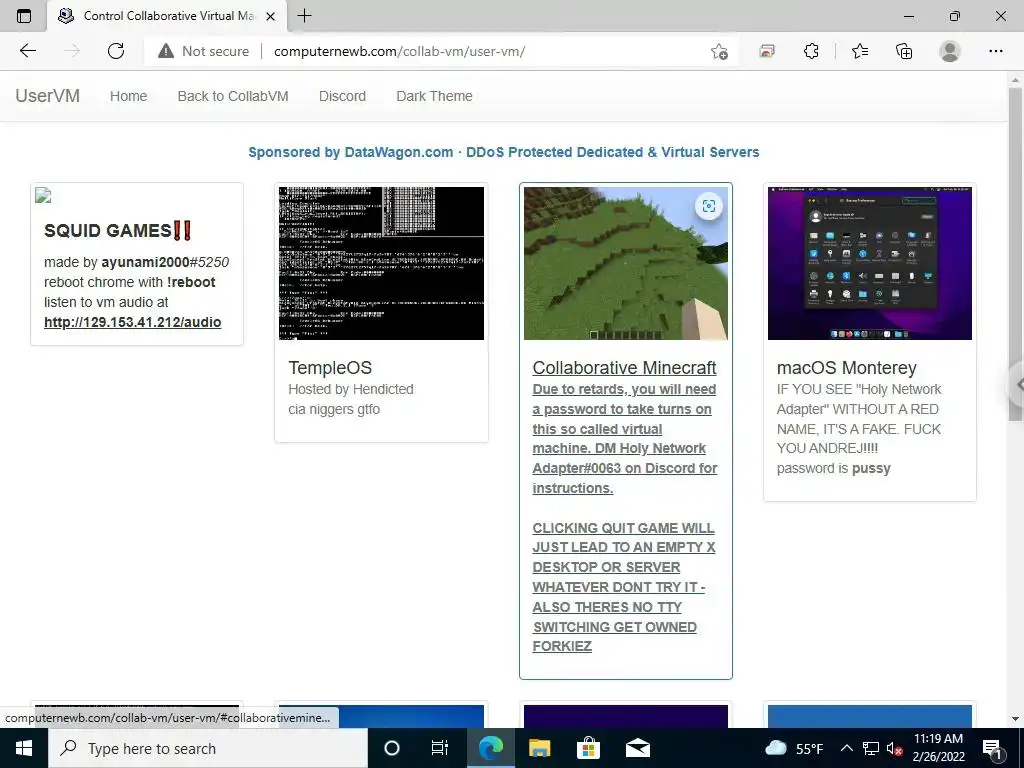Switch to Dark Theme
The image size is (1024, 768).
[x=434, y=96]
